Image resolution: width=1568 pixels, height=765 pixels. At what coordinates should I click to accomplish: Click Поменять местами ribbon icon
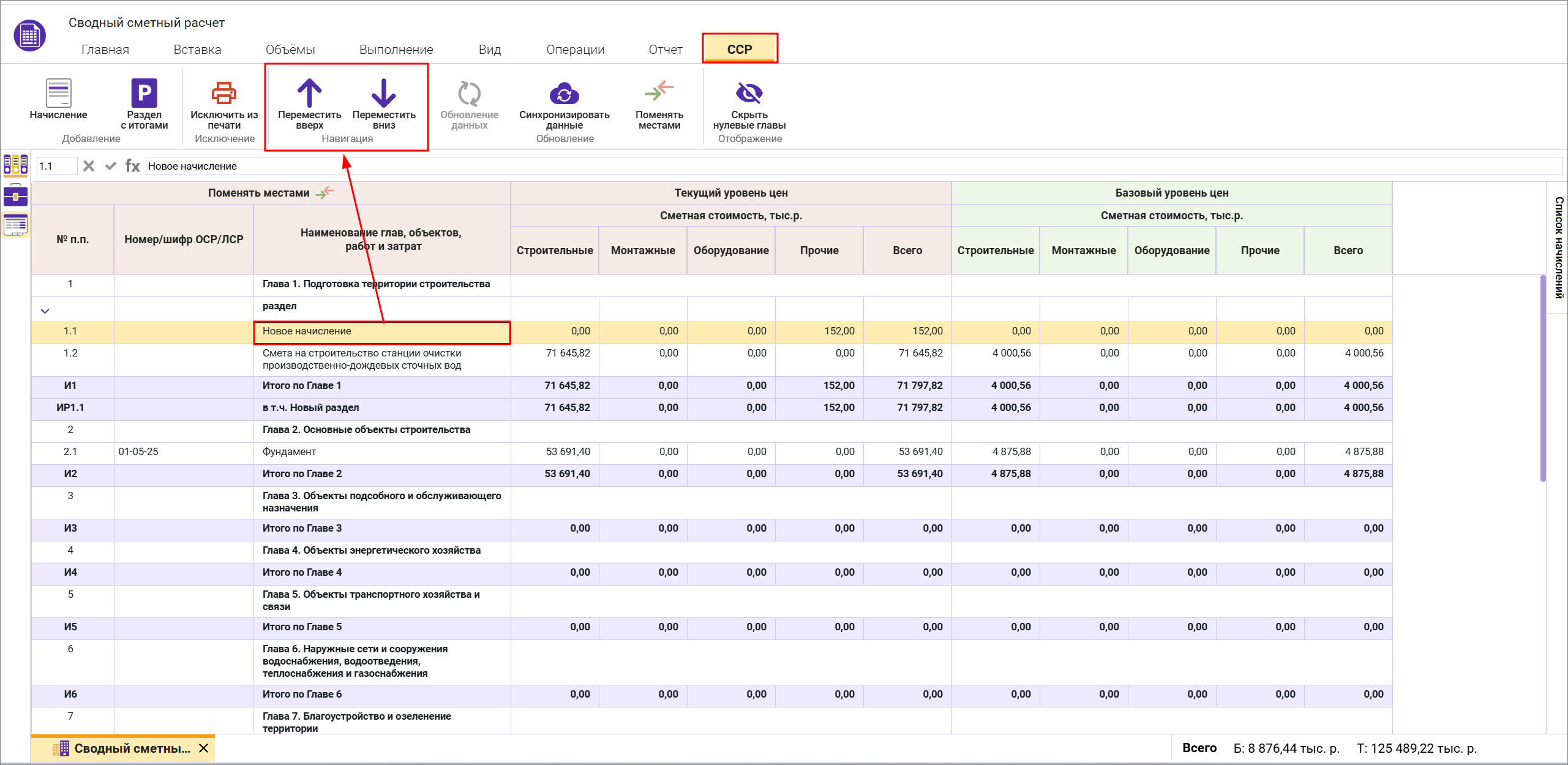(x=659, y=92)
